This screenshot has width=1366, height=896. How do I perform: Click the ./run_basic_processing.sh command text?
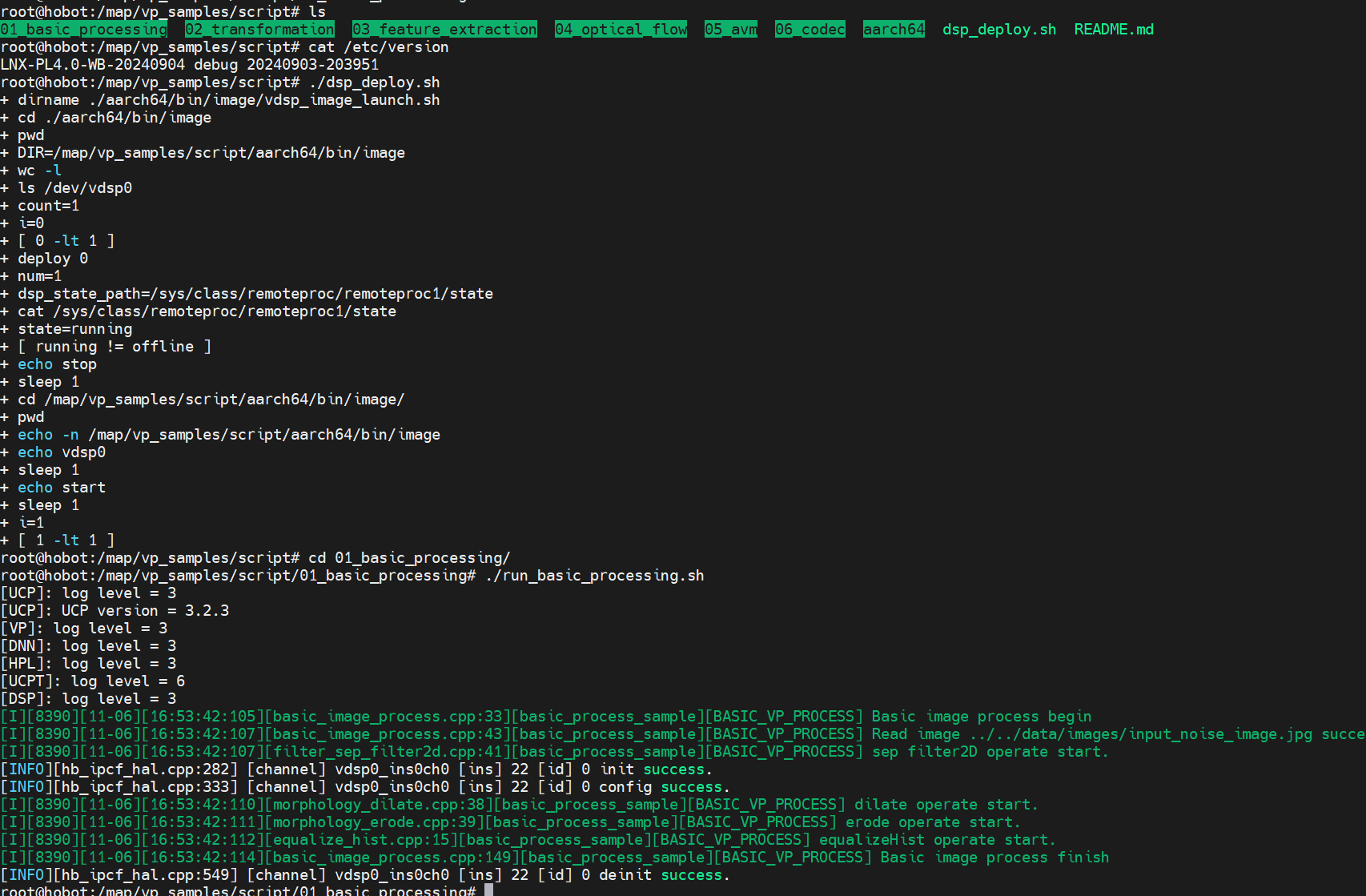point(594,576)
